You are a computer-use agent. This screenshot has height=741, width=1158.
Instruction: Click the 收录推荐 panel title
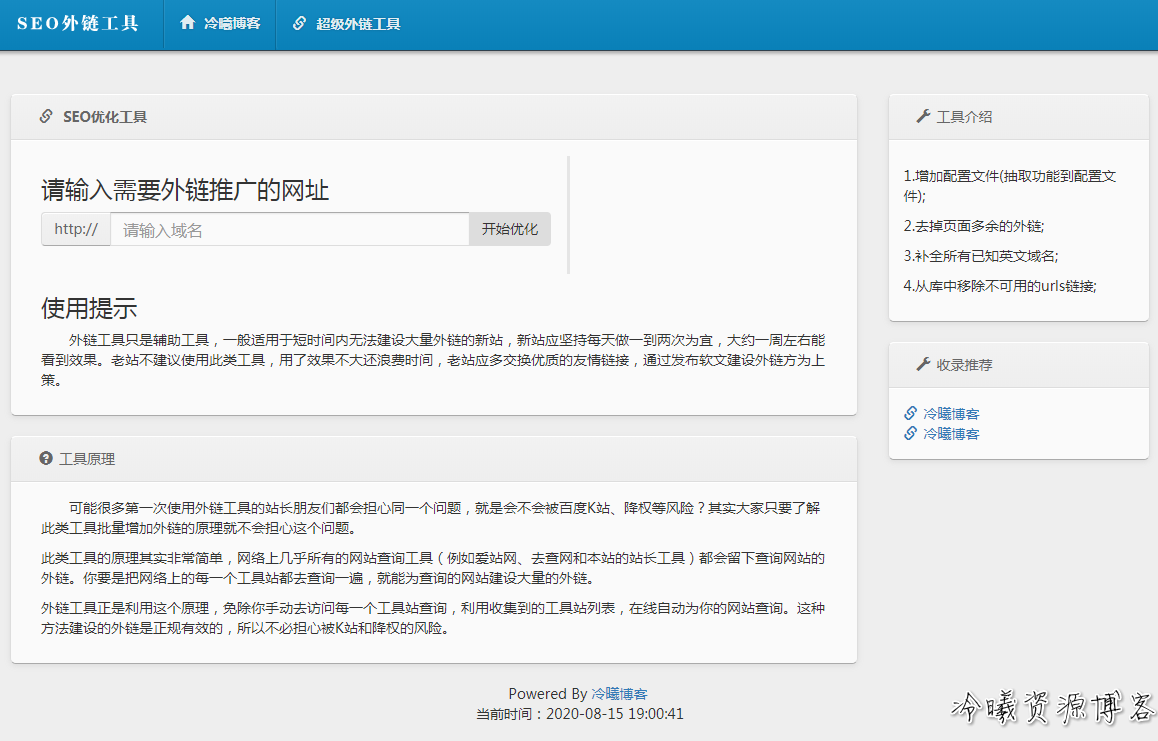pos(964,365)
